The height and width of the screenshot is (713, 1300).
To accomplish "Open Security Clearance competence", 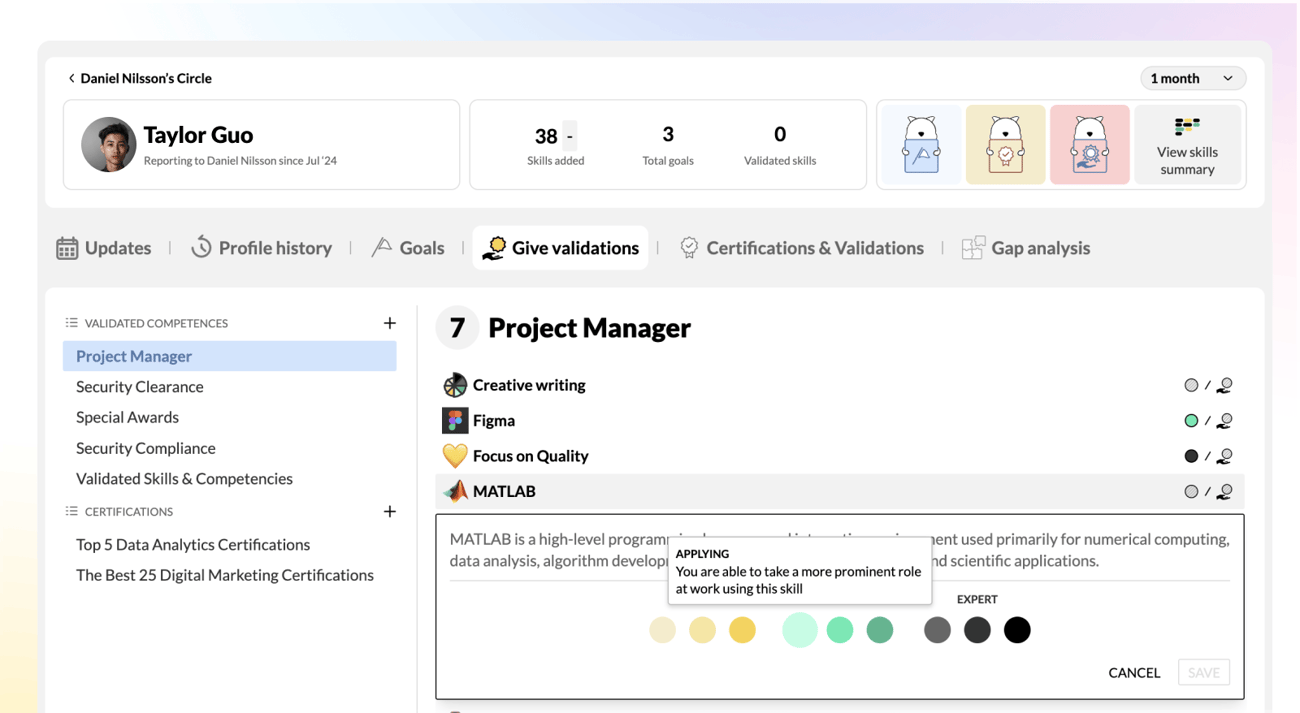I will (x=139, y=387).
